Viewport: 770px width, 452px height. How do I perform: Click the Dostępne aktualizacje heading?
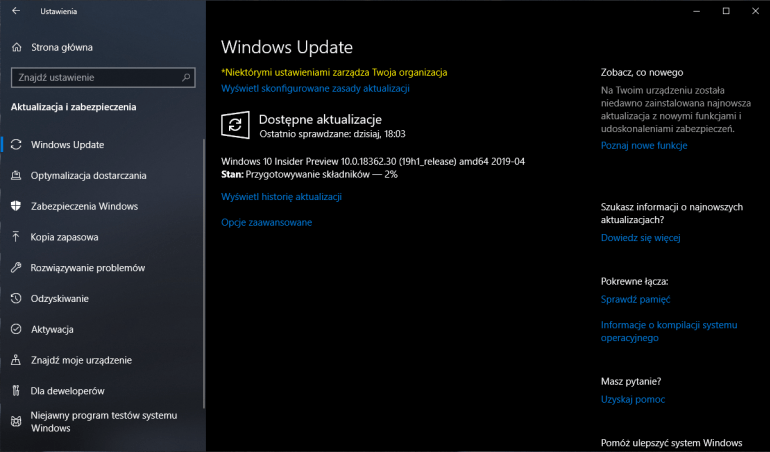320,119
